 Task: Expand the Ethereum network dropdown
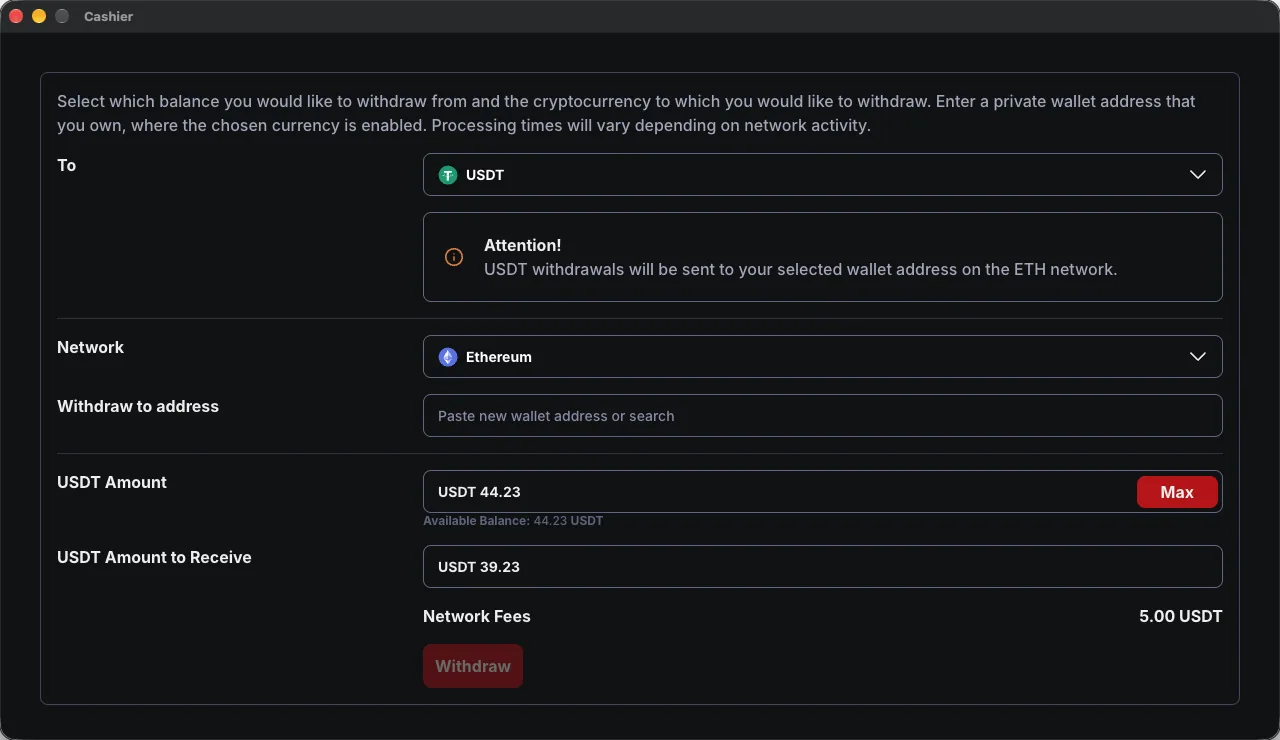tap(822, 357)
